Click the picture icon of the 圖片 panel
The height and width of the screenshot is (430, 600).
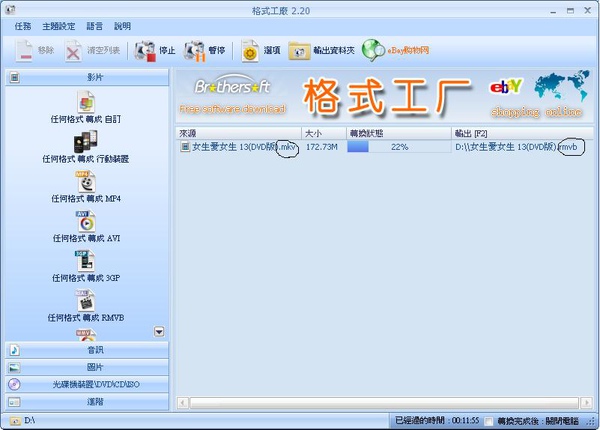[x=14, y=367]
